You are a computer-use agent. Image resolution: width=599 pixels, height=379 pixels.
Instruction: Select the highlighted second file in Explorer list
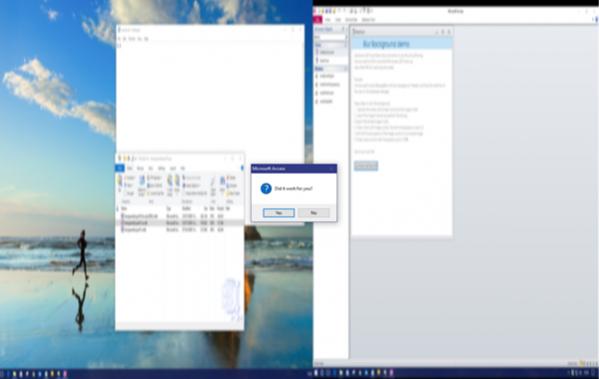coord(180,223)
